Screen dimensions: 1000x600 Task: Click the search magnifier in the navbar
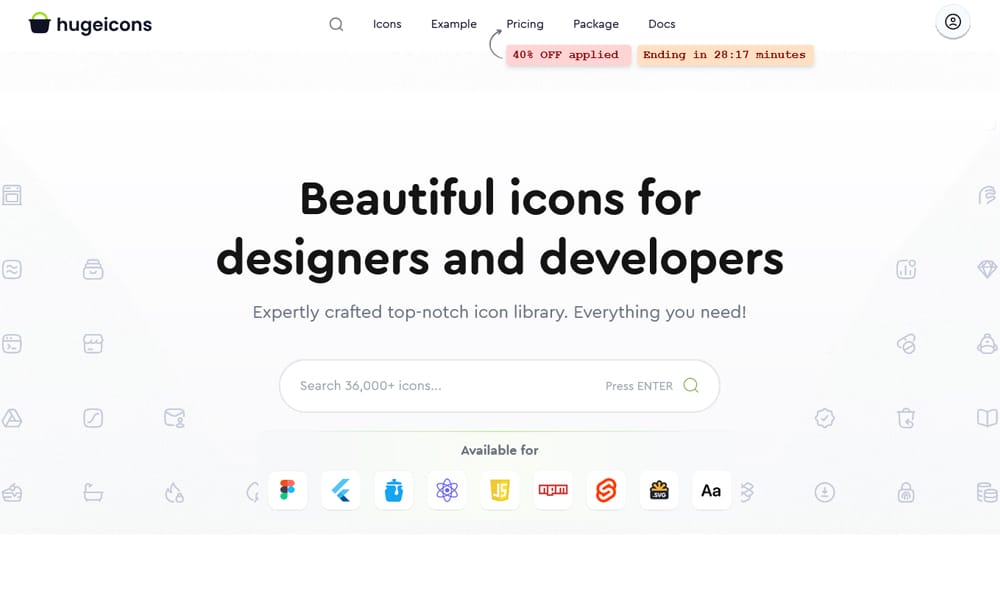click(x=336, y=23)
